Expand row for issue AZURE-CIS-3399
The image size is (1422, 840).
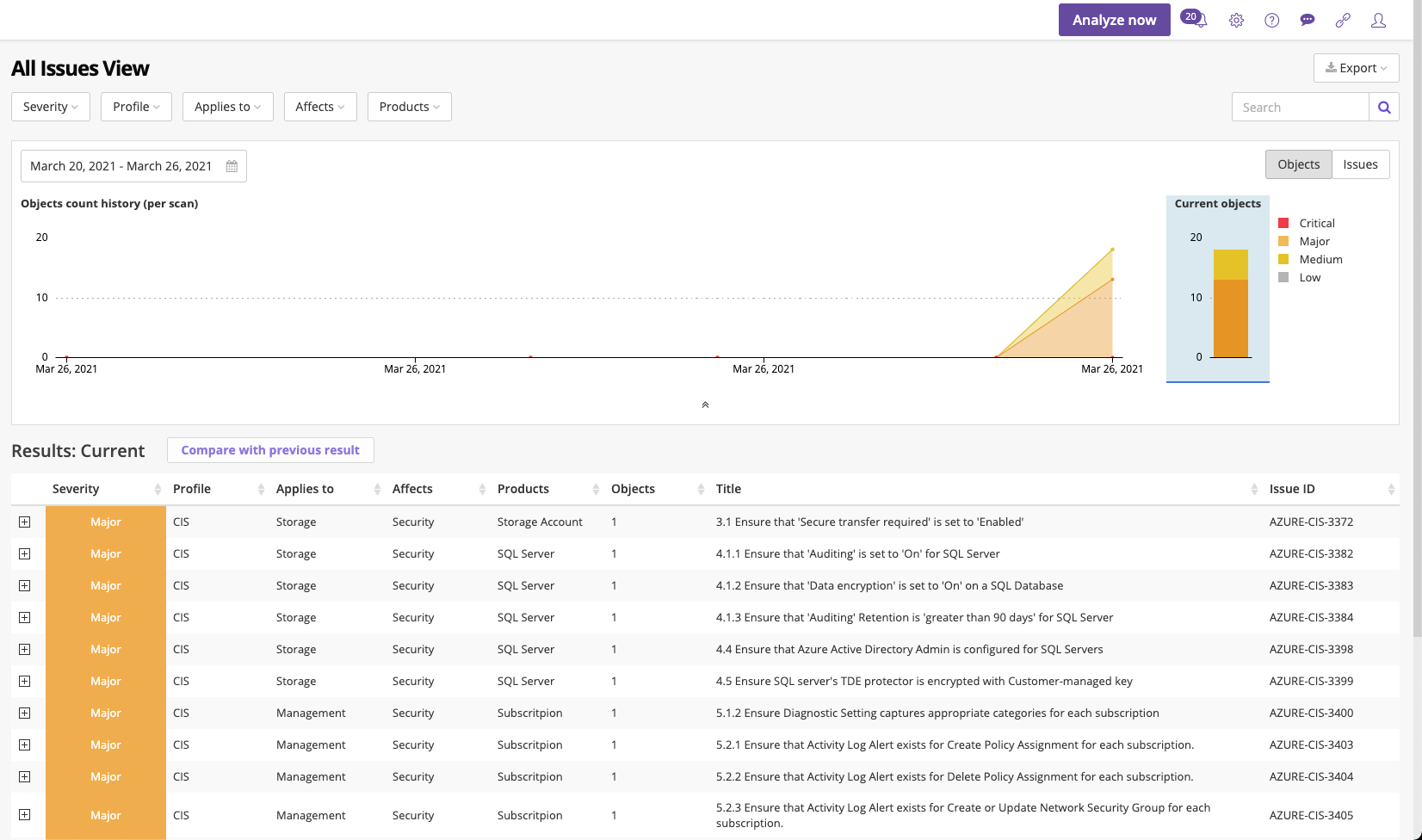coord(25,681)
